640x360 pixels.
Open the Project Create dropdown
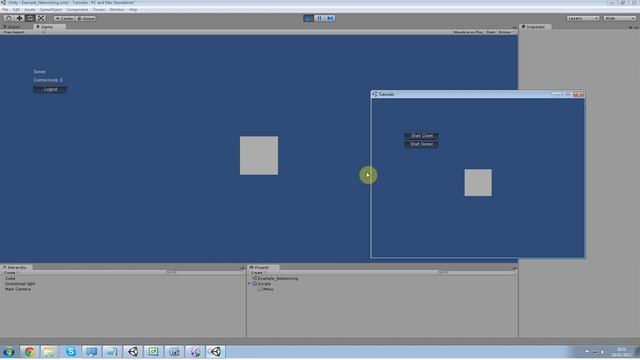click(258, 272)
